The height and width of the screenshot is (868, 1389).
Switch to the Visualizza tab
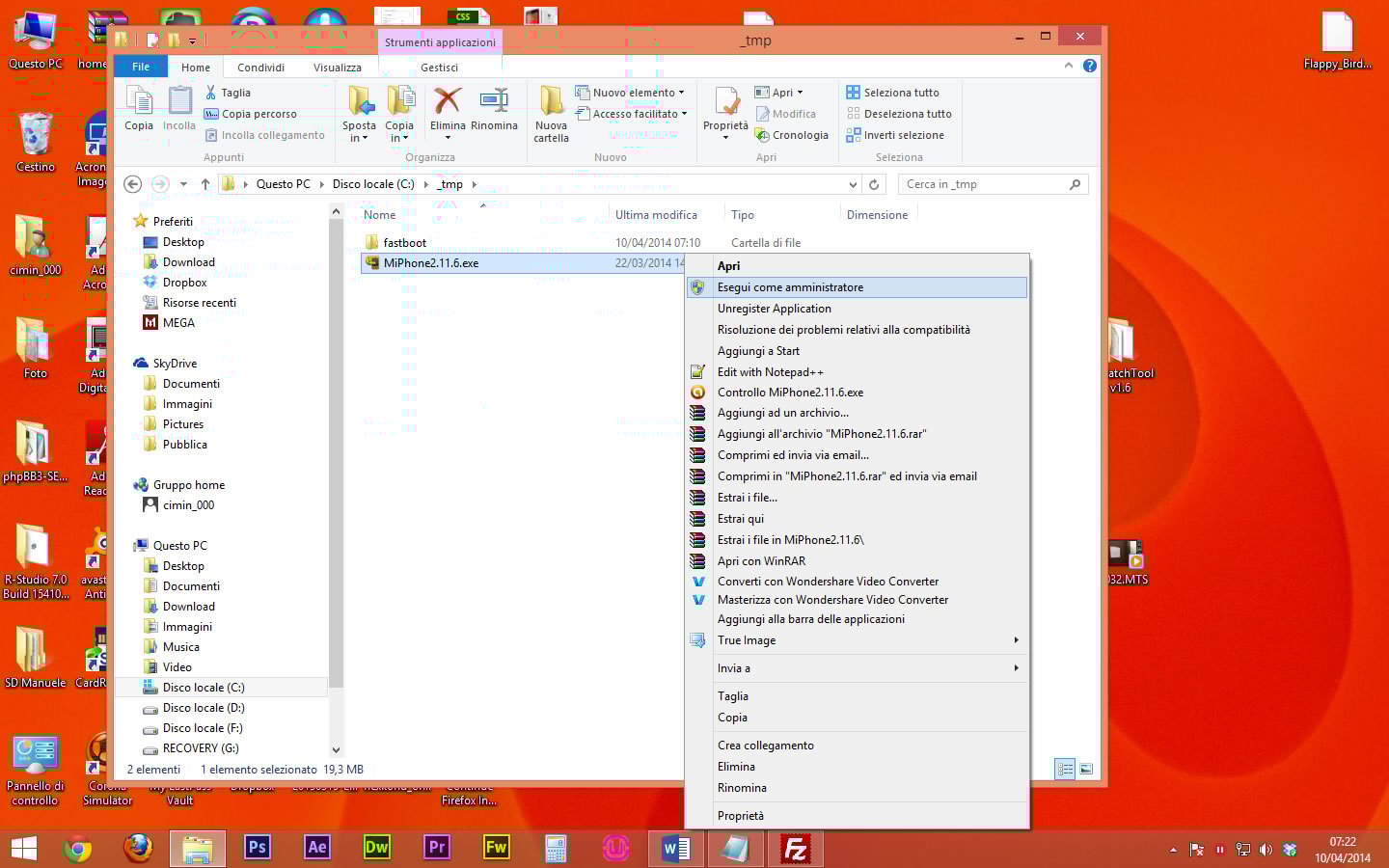[338, 67]
